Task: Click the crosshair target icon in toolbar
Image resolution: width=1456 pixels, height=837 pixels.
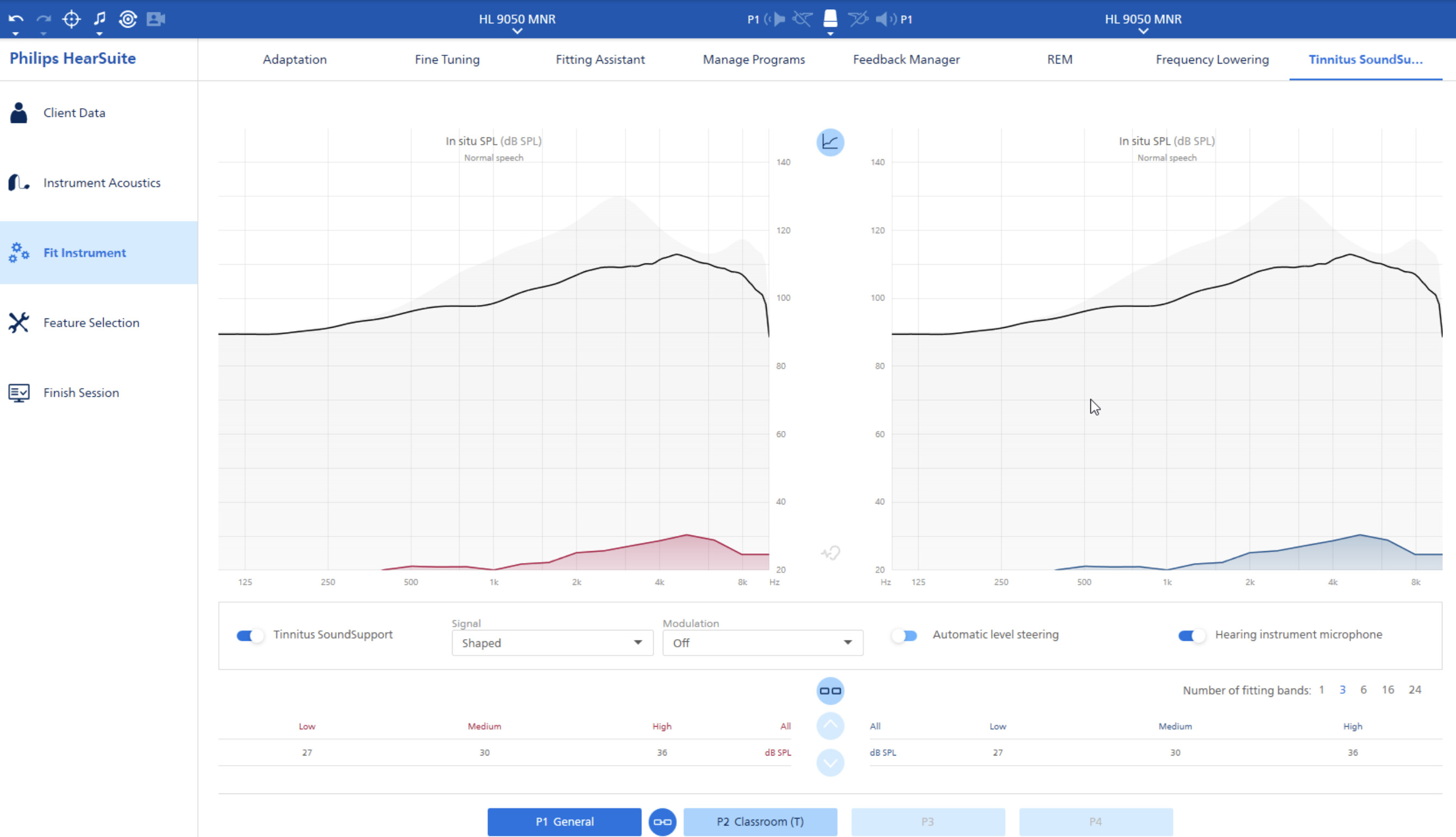Action: coord(71,19)
